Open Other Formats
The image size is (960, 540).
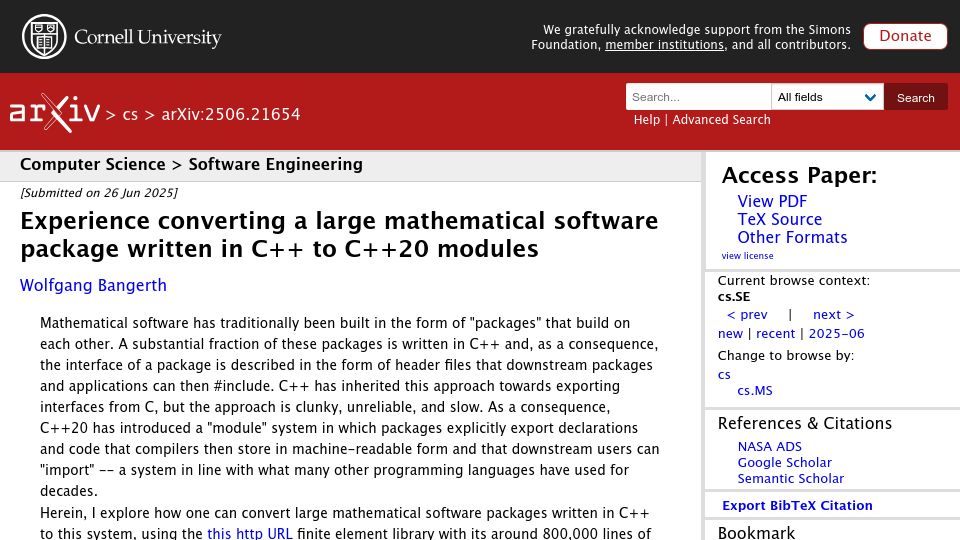tap(792, 237)
